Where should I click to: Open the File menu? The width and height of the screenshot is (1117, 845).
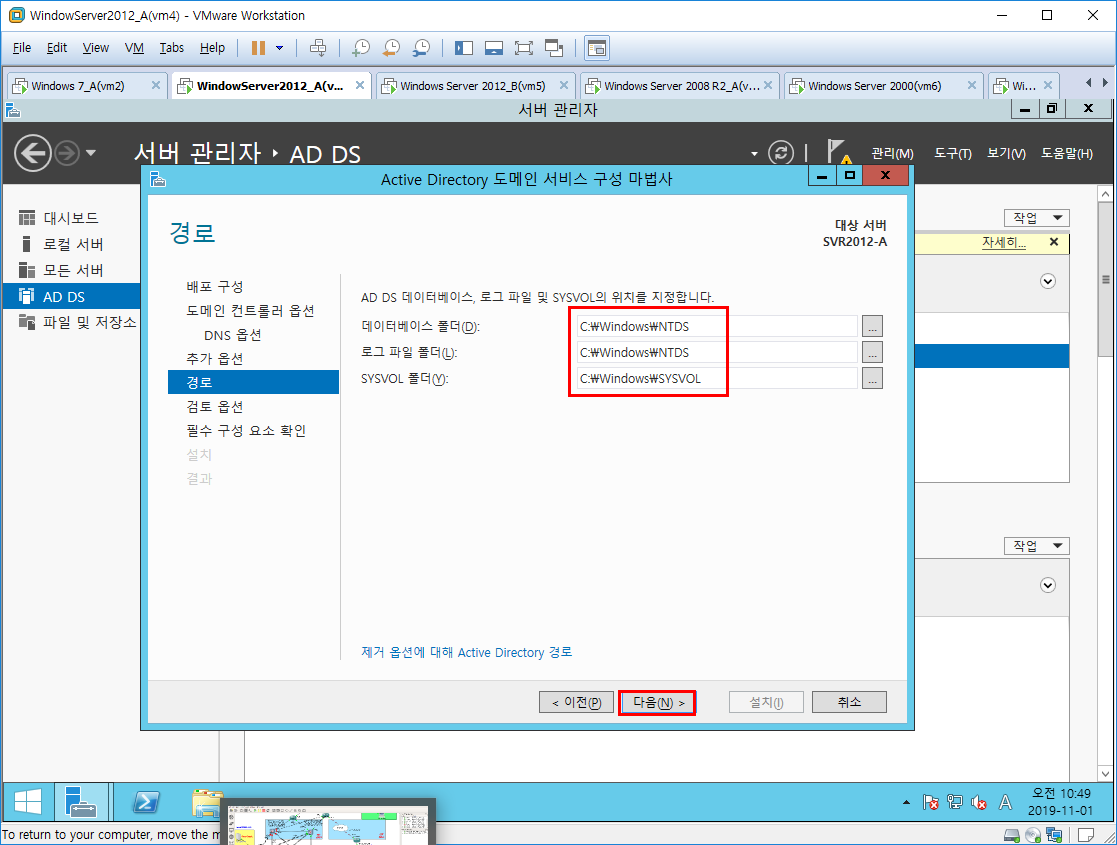[x=22, y=48]
